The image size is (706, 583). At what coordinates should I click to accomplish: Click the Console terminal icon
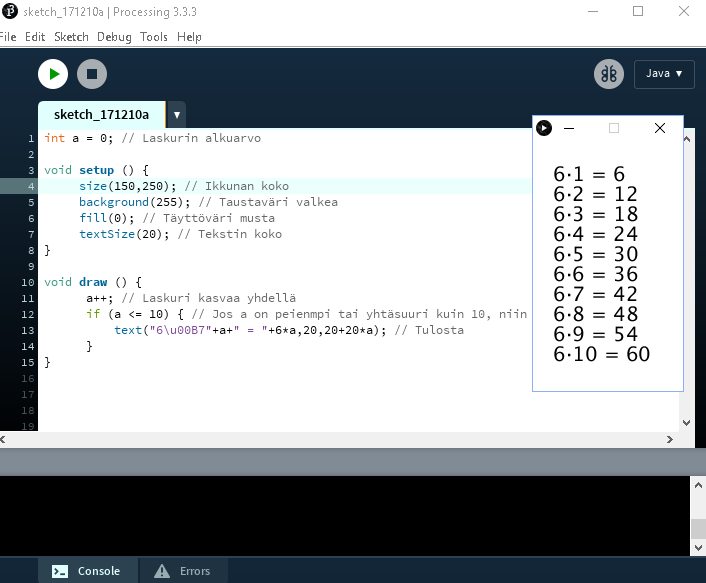60,571
